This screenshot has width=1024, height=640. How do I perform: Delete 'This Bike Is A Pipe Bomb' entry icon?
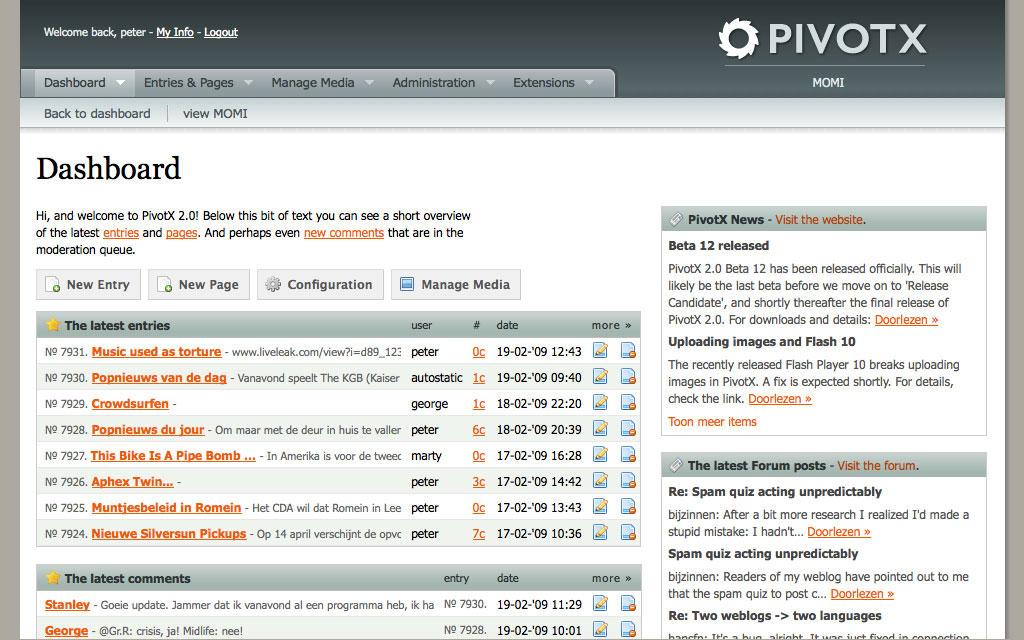(x=628, y=455)
